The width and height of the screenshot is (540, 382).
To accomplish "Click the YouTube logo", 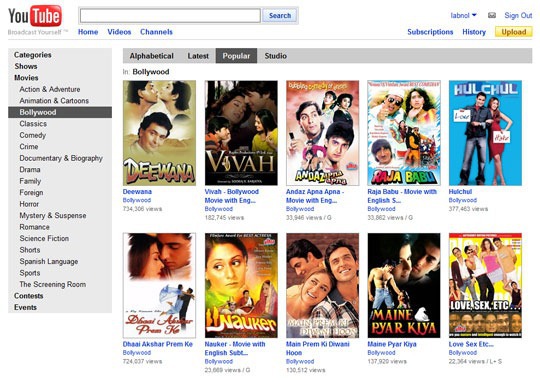I will click(35, 16).
